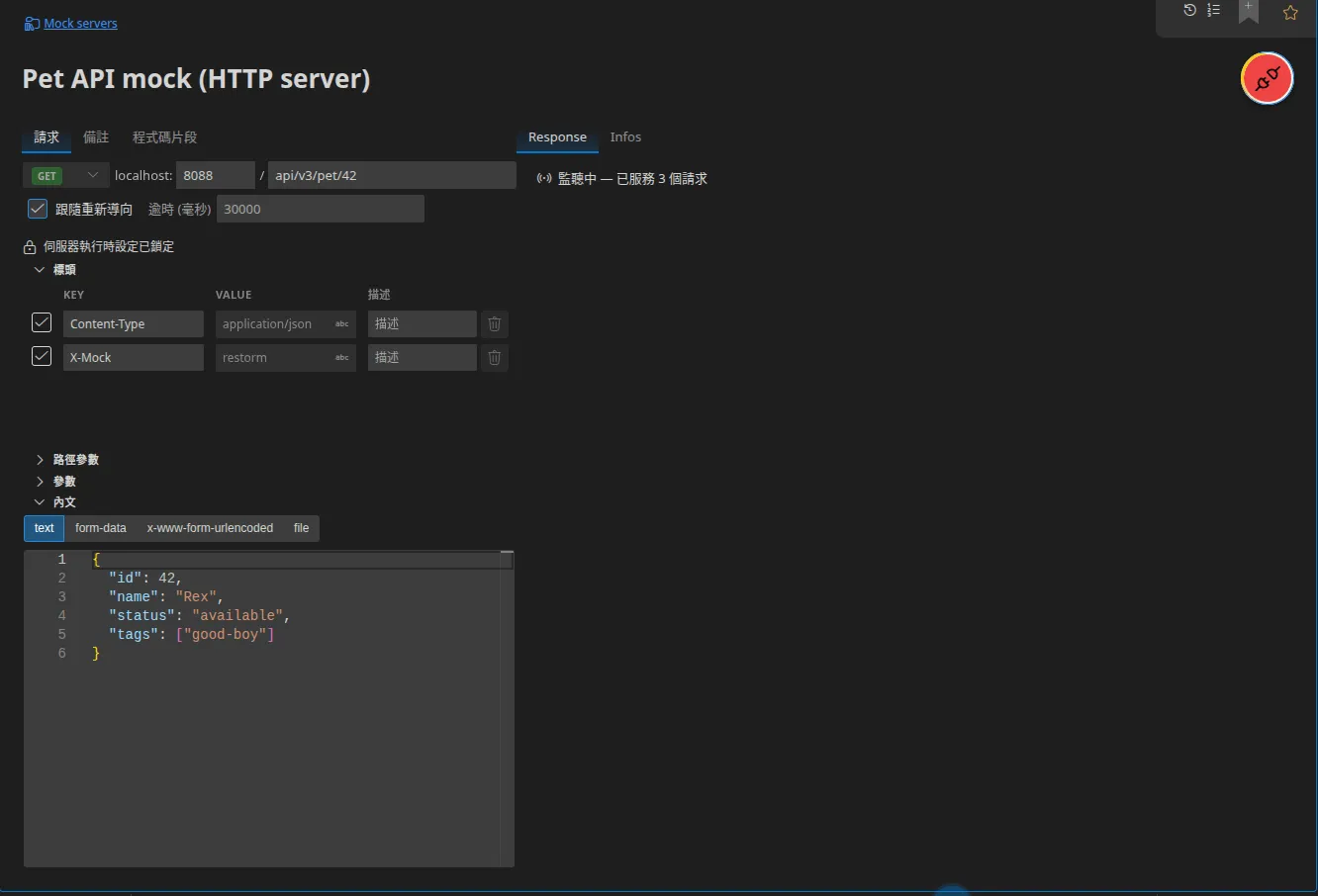The height and width of the screenshot is (896, 1318).
Task: Click the abc type icon for restorm
Action: coord(342,357)
